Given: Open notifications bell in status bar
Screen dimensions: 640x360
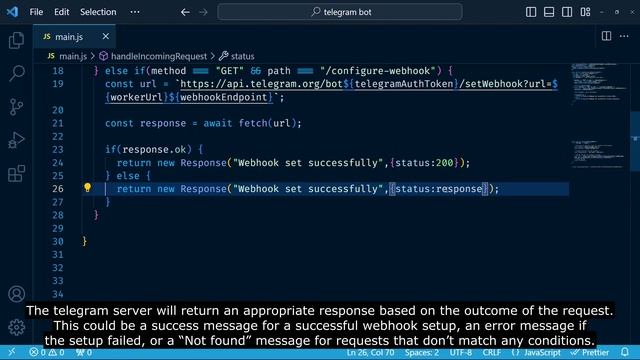Looking at the screenshot, I should coord(625,352).
